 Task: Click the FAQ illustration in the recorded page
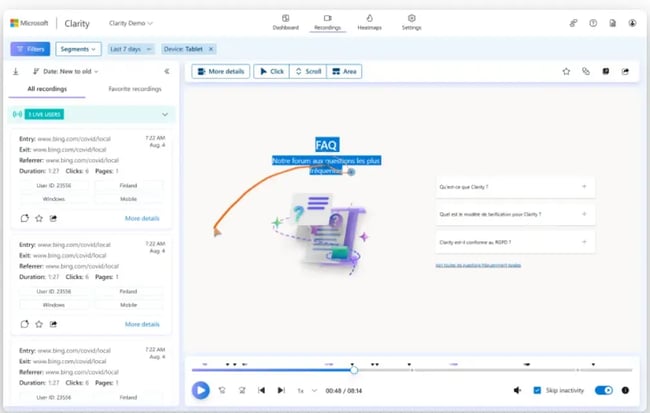click(x=321, y=234)
